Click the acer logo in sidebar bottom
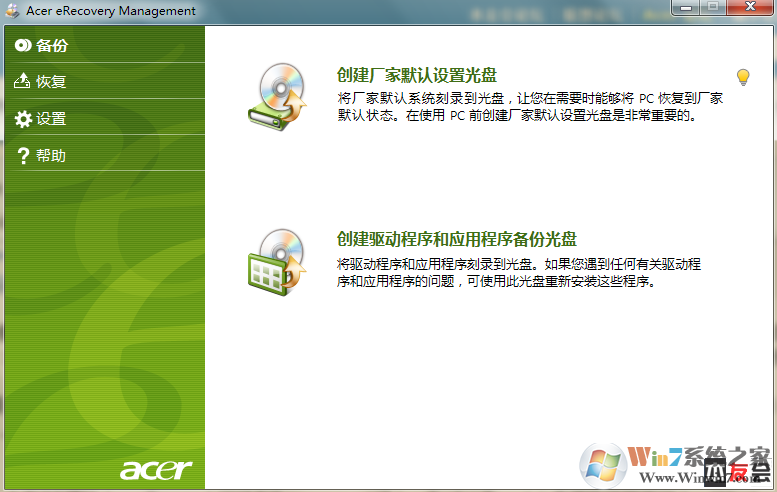 click(156, 469)
